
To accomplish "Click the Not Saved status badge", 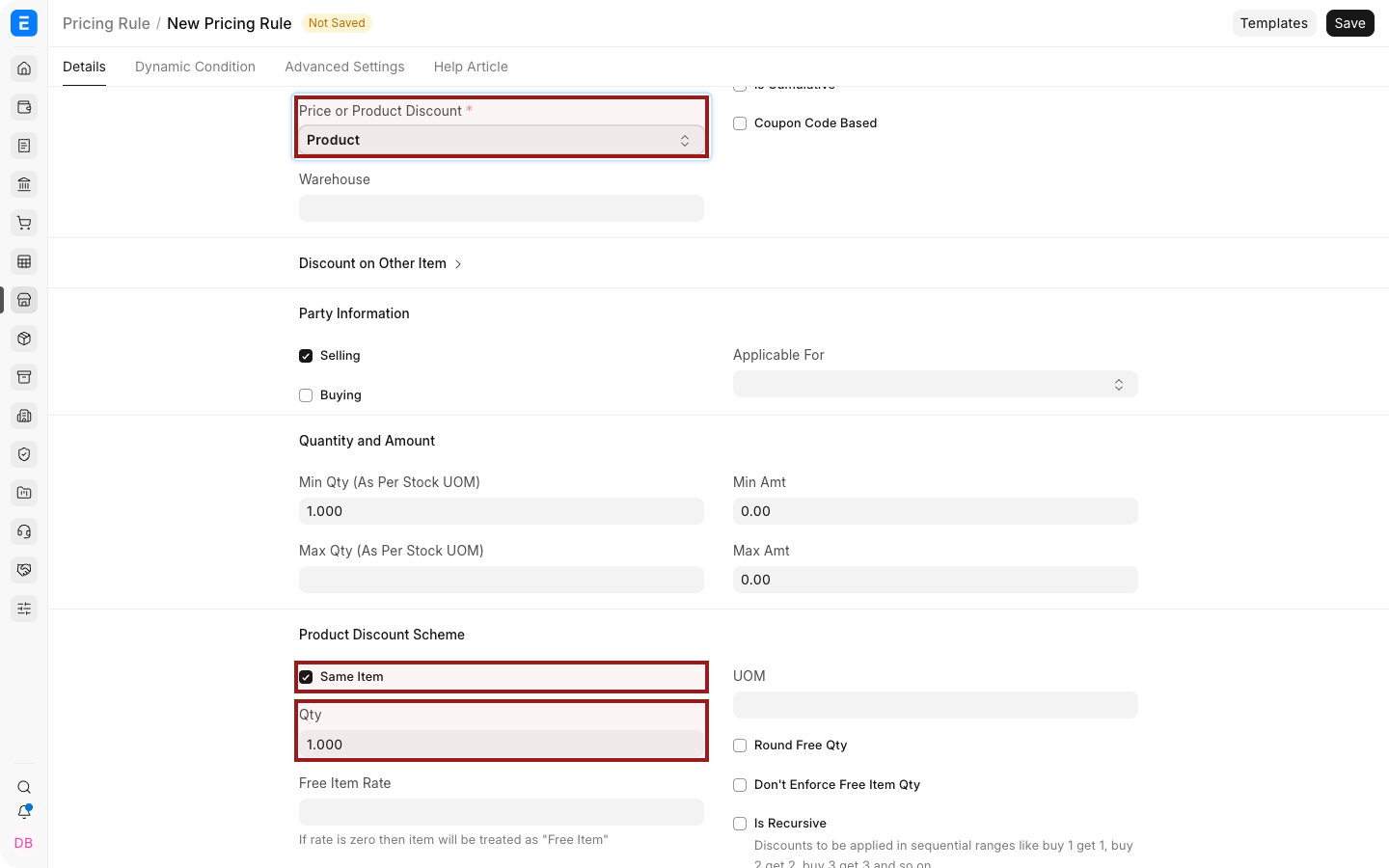I will pyautogui.click(x=337, y=23).
